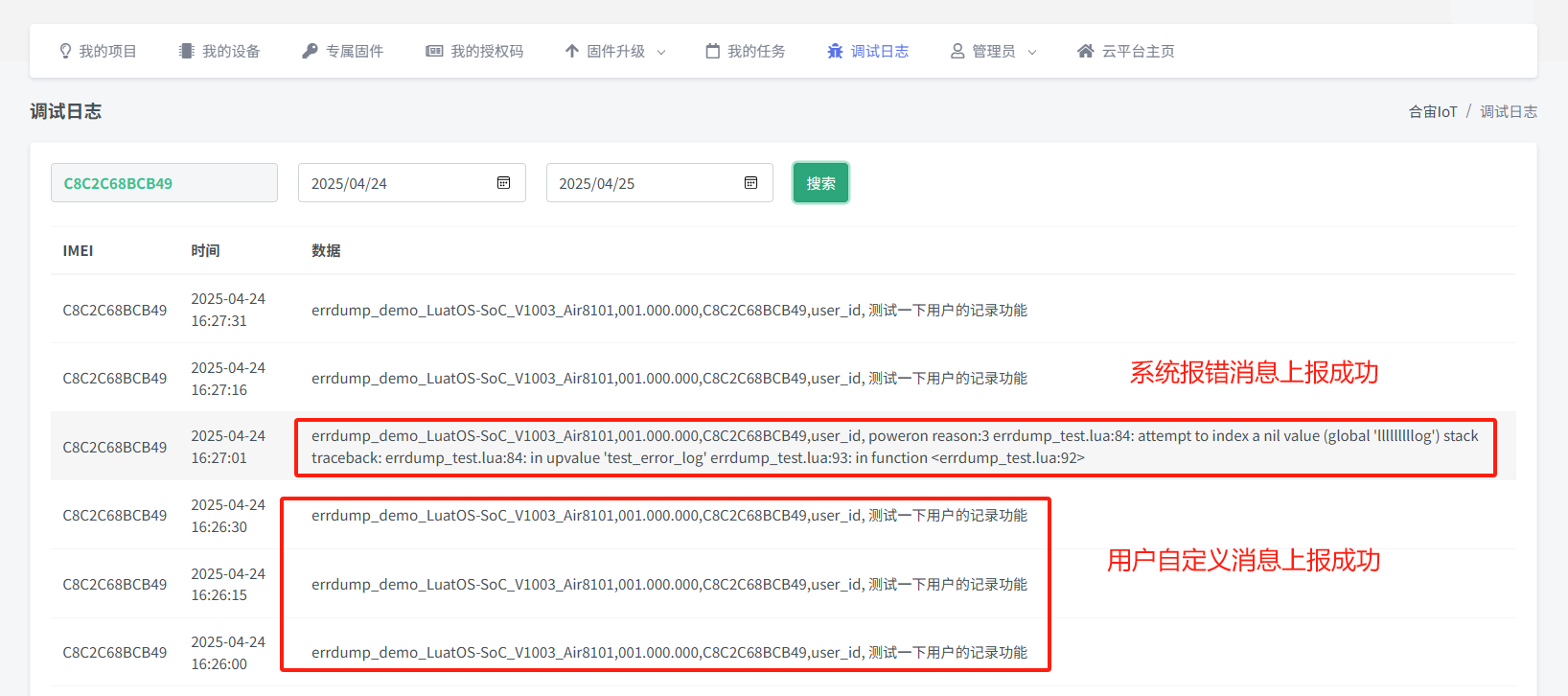Open the 固件升级 menu label
This screenshot has width=1568, height=696.
coord(616,51)
